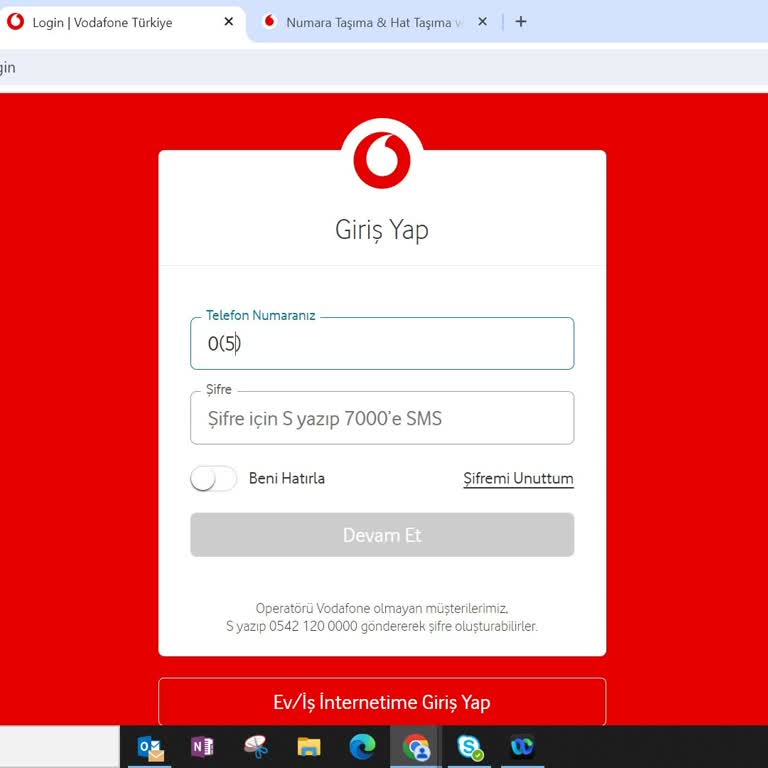Focus the Telefon Numaranız field
Screen dimensions: 768x768
382,343
